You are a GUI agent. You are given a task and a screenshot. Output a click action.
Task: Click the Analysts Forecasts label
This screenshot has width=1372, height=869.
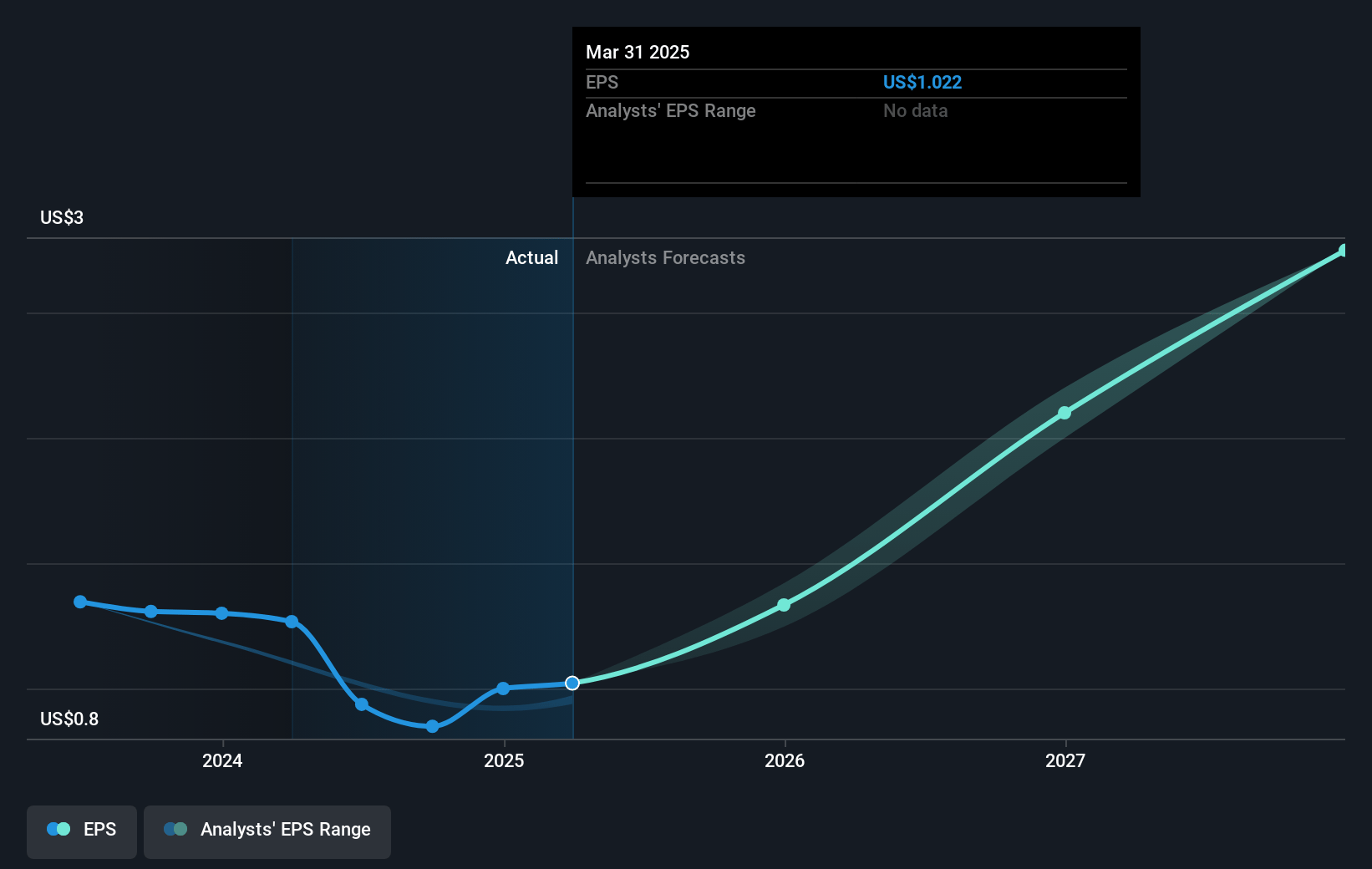pyautogui.click(x=665, y=257)
